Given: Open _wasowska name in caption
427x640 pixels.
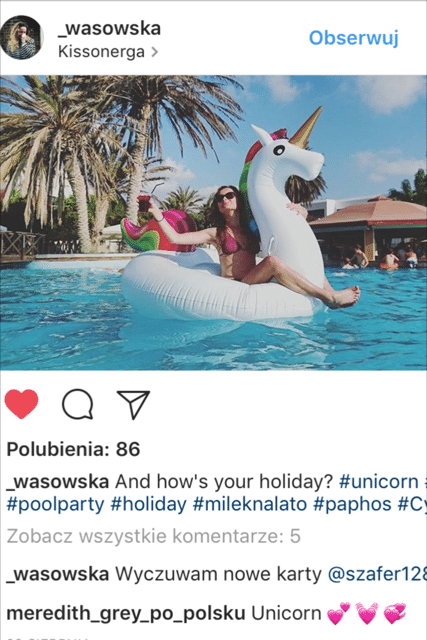Looking at the screenshot, I should [58, 482].
